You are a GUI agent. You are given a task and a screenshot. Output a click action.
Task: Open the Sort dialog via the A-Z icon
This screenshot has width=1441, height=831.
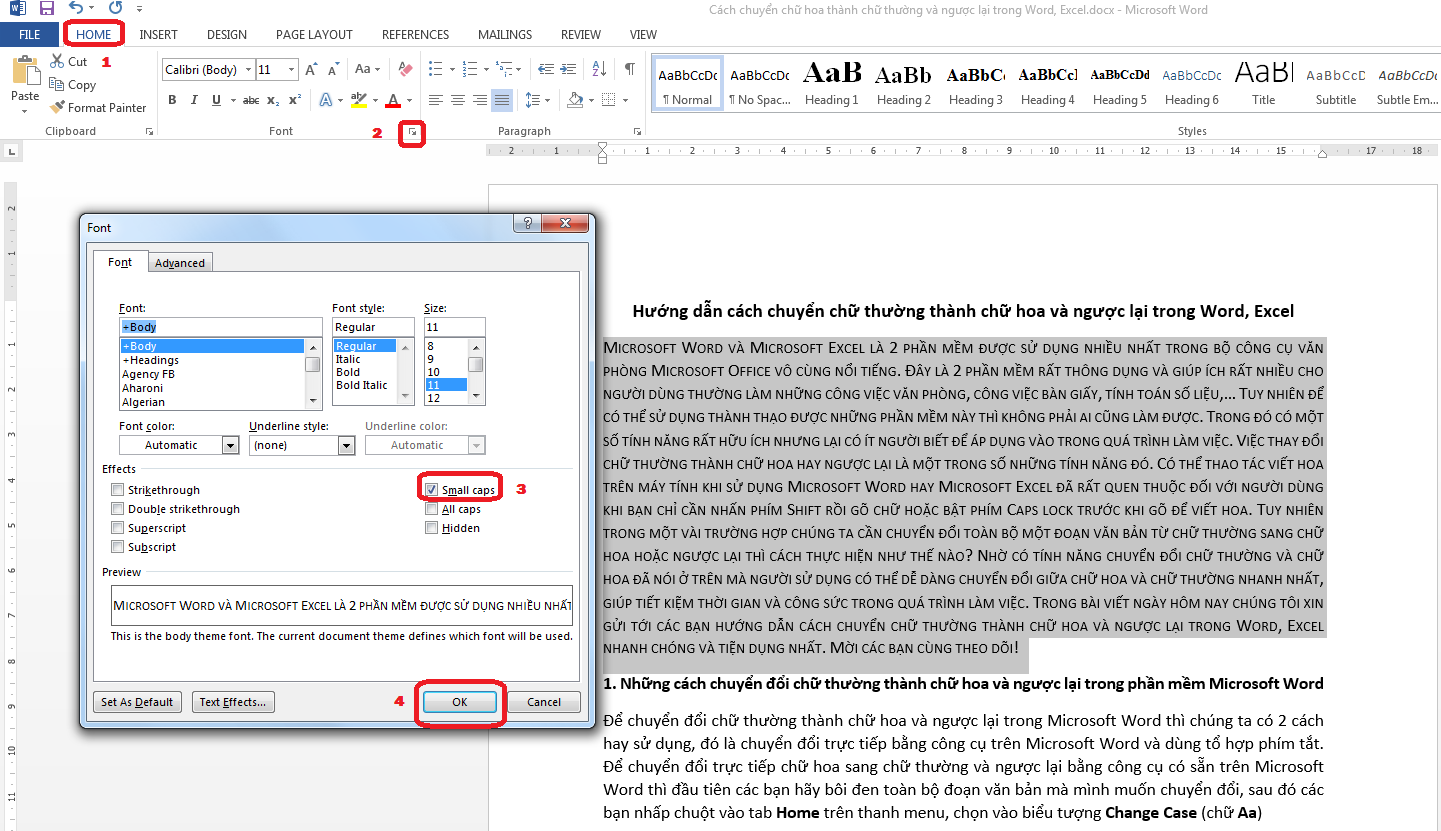click(x=598, y=69)
